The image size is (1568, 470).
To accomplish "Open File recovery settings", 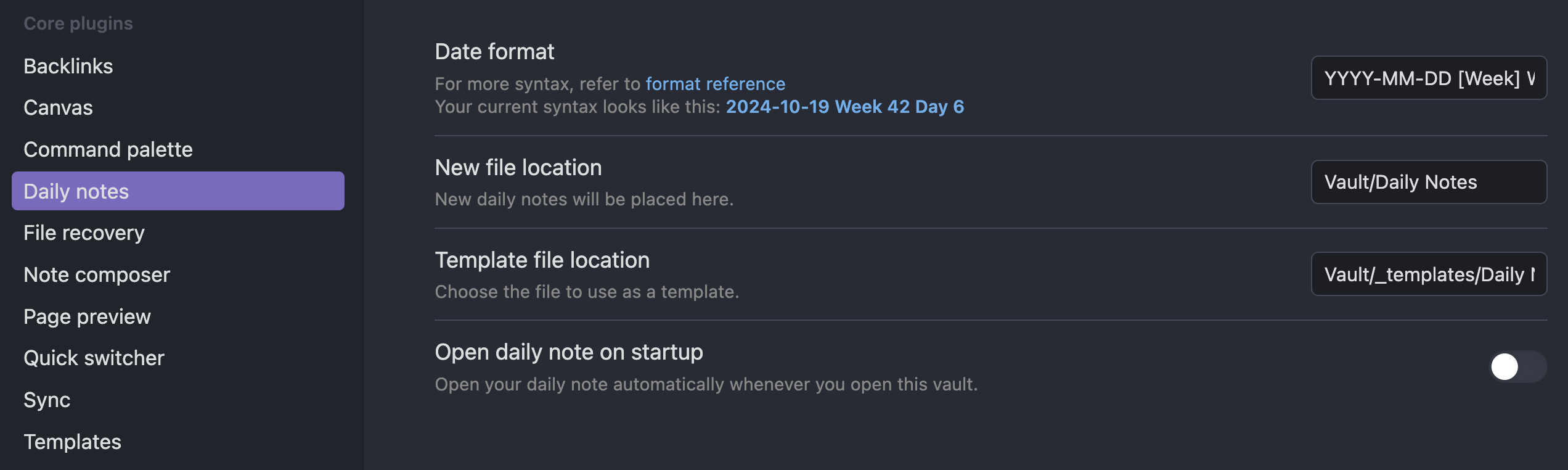I will (x=84, y=233).
